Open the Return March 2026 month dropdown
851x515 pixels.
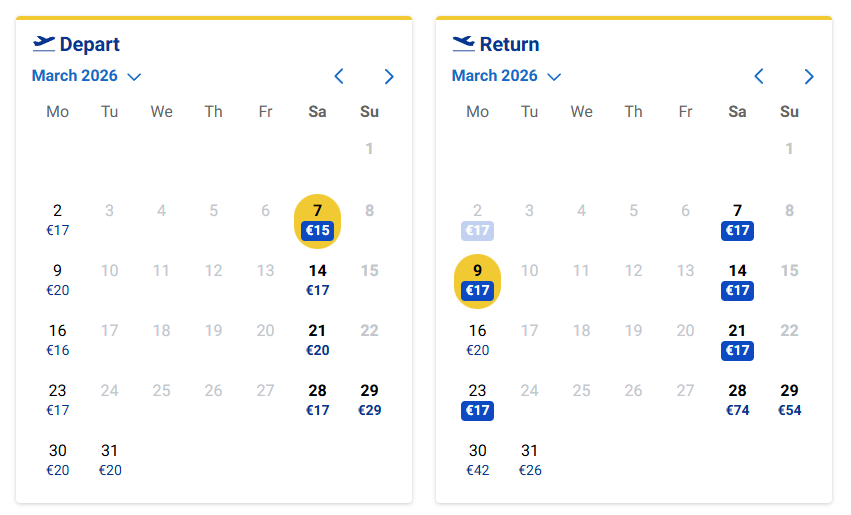click(x=507, y=76)
